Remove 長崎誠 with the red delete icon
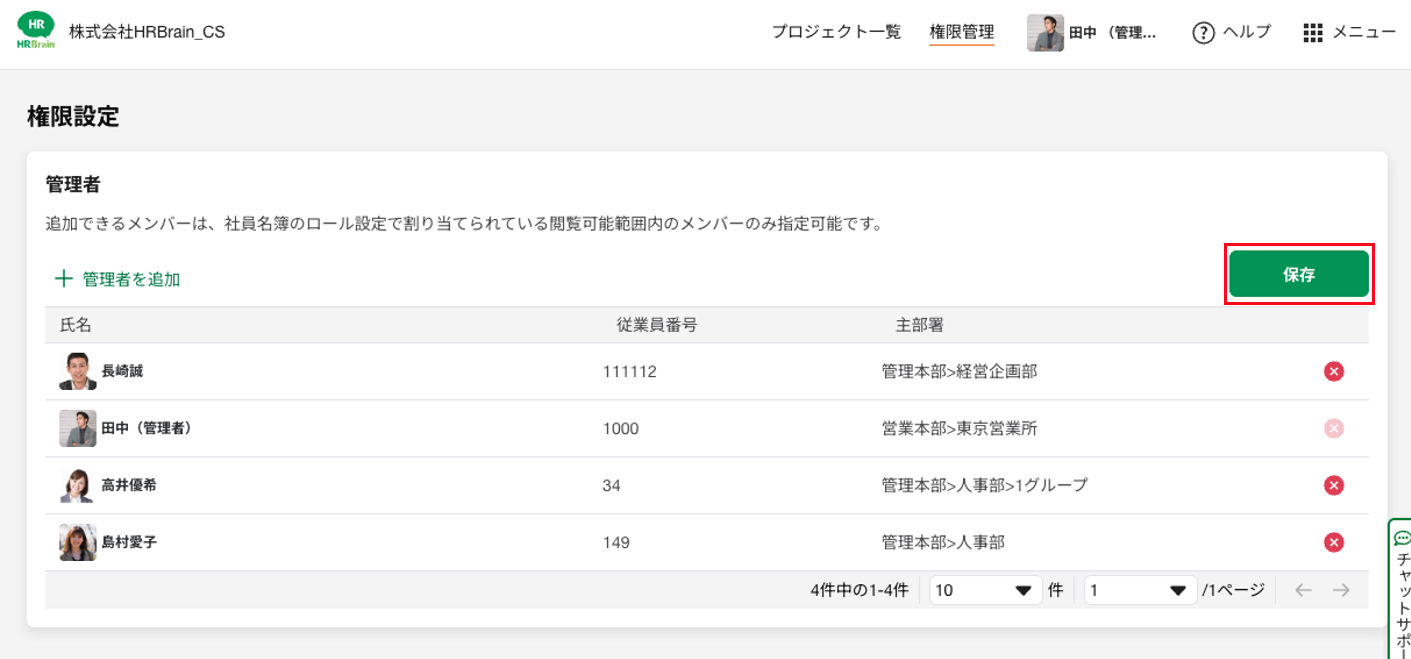1411x659 pixels. (x=1333, y=372)
